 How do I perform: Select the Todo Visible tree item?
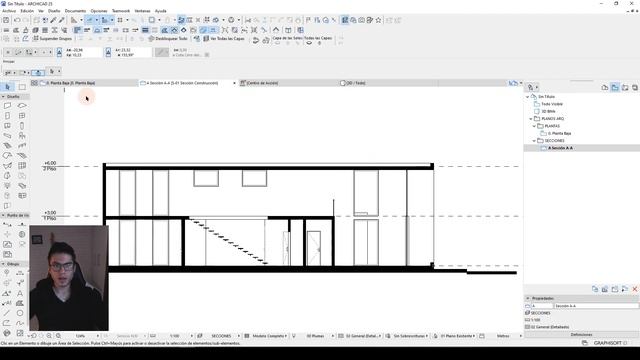[552, 104]
